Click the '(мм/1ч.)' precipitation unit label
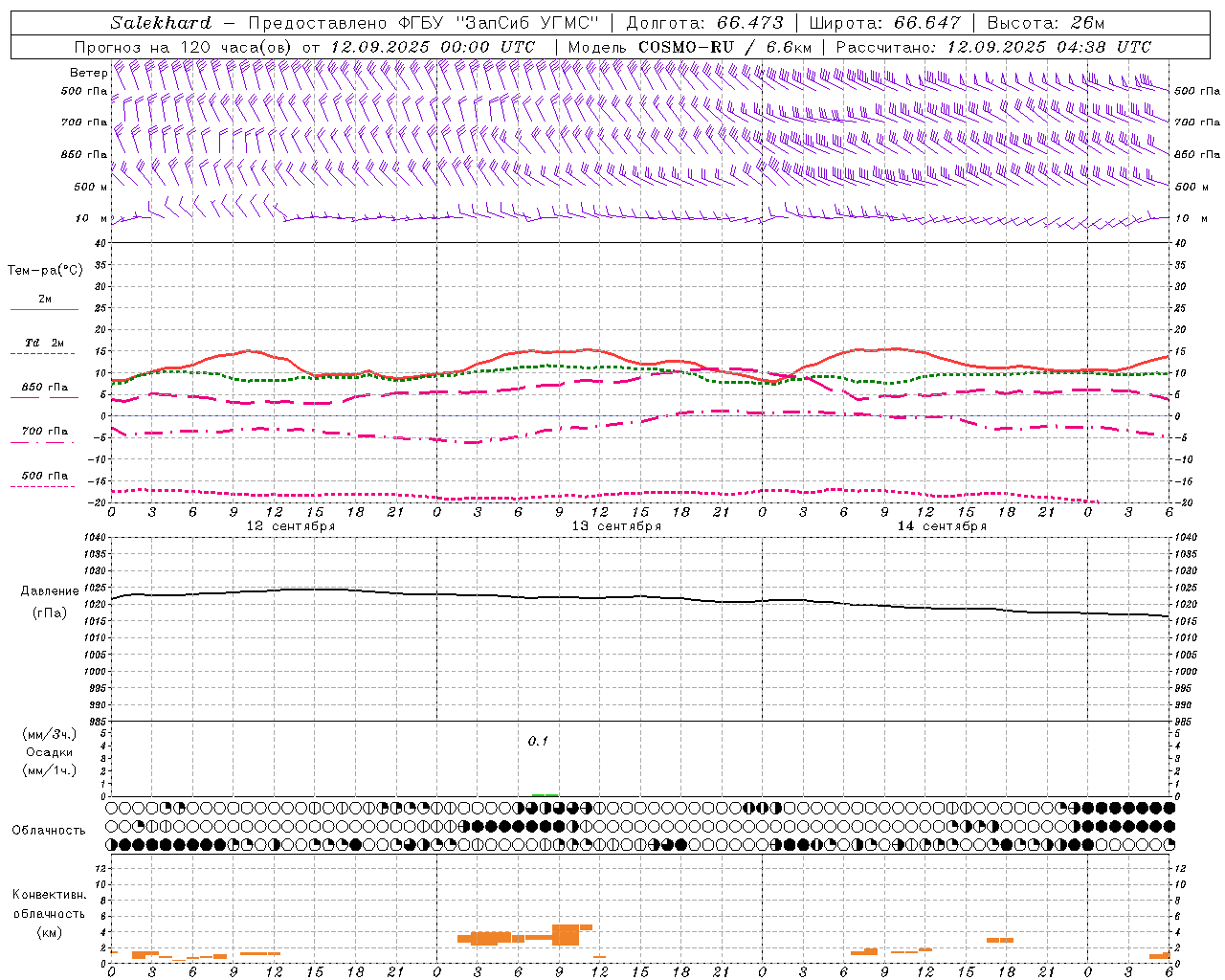The width and height of the screenshot is (1225, 980). coord(50,770)
